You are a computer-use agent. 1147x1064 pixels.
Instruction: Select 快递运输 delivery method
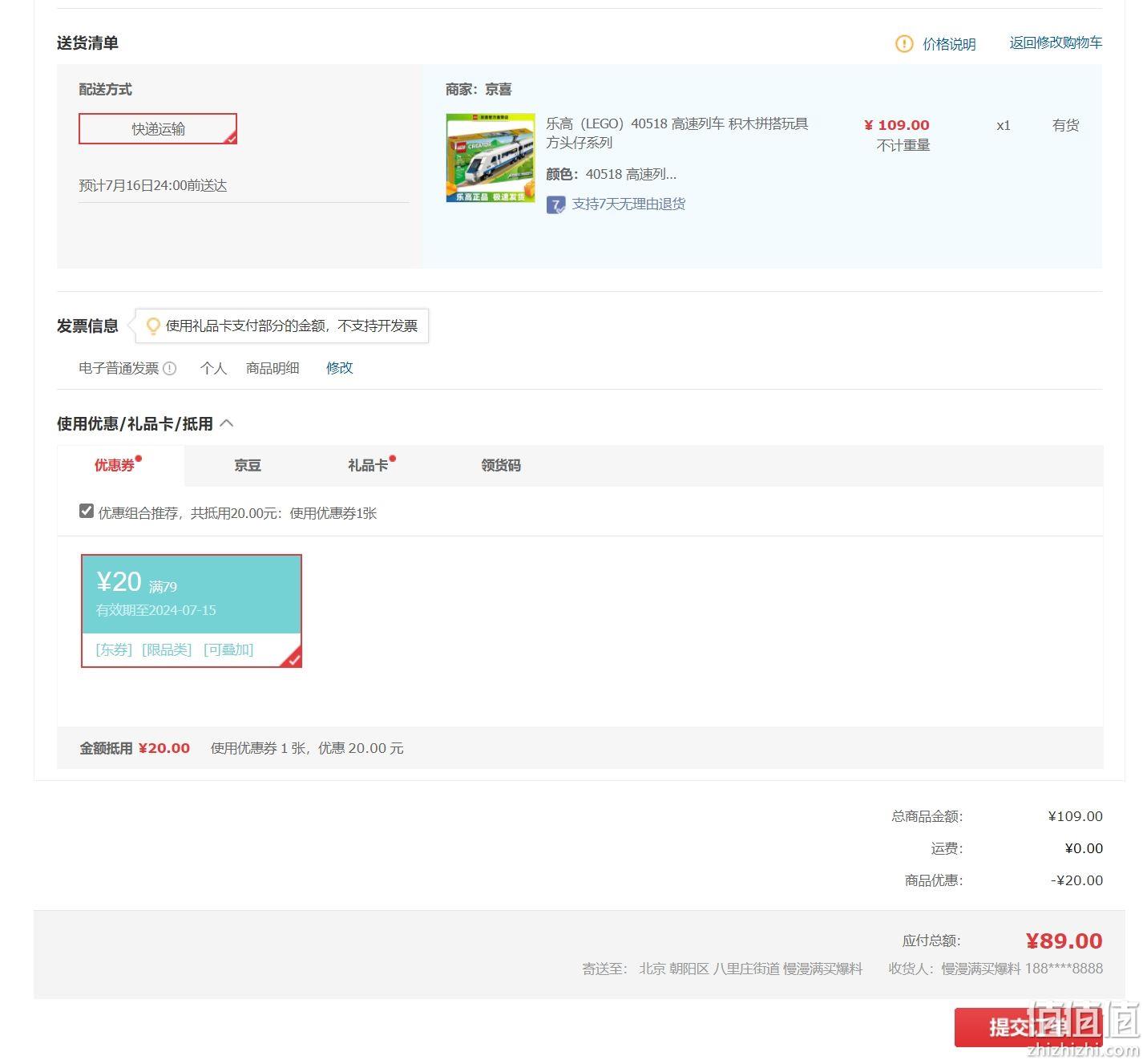[158, 129]
